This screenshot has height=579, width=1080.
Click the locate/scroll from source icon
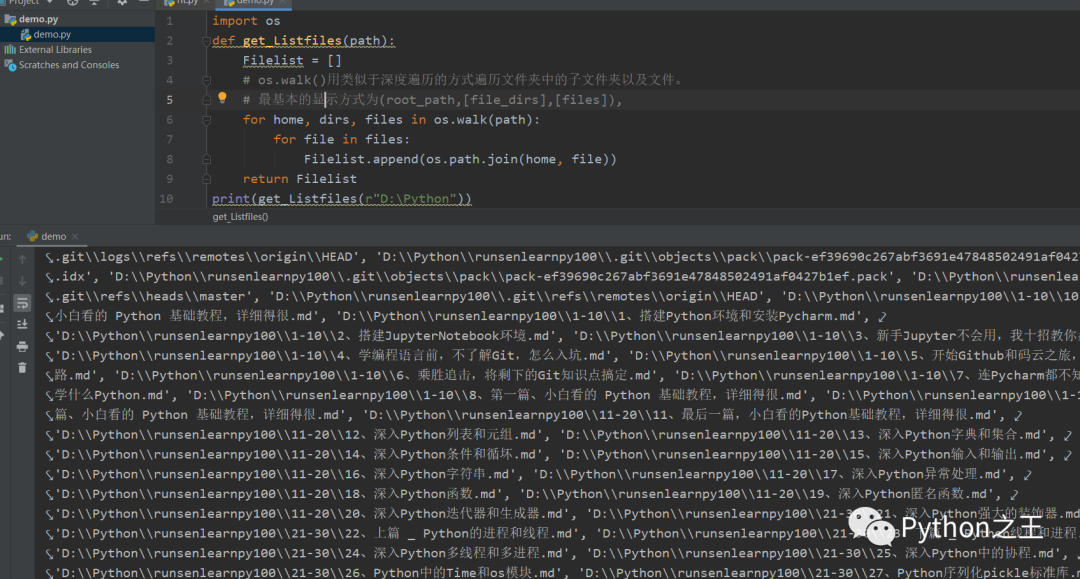point(72,2)
